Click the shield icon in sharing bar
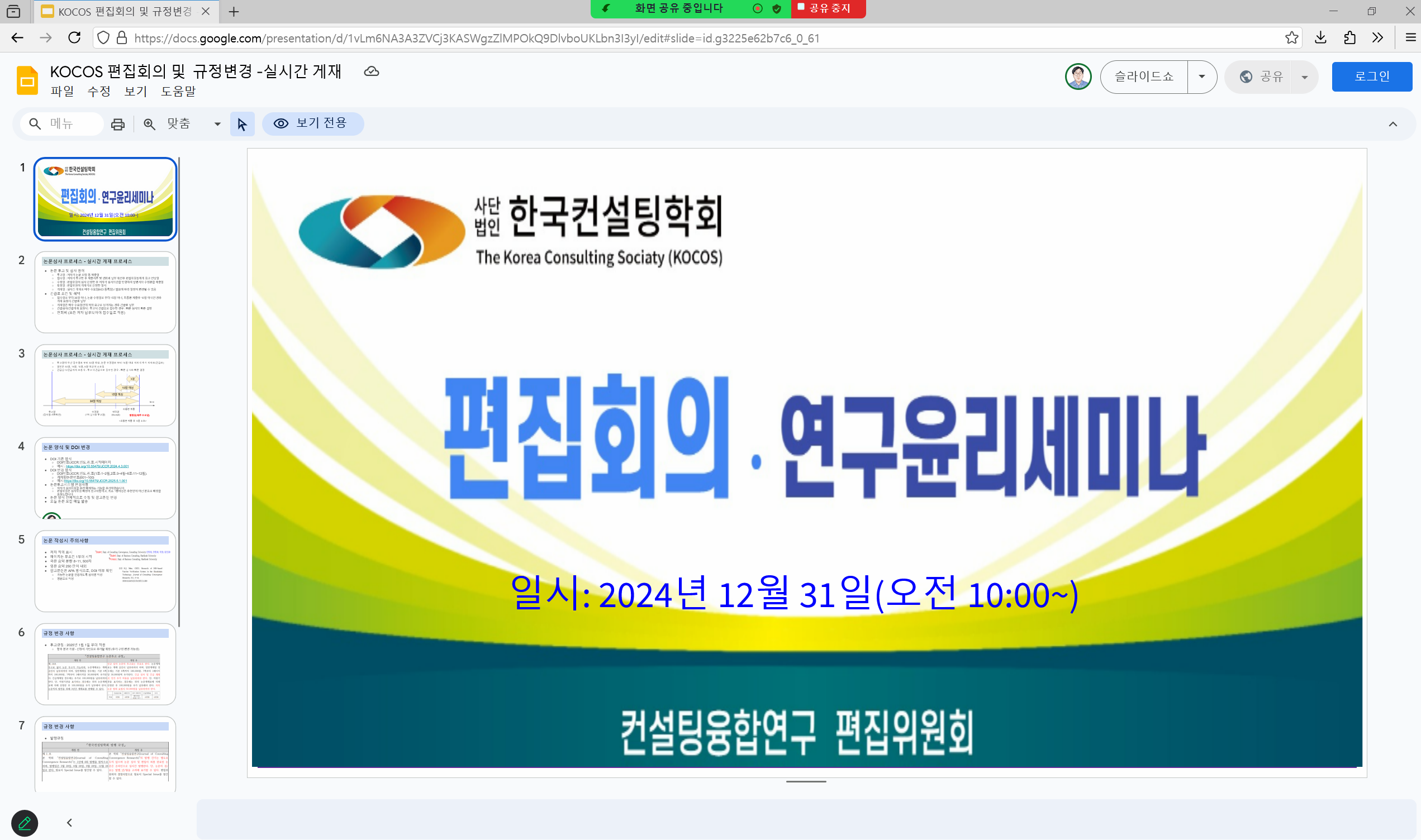 click(x=777, y=8)
